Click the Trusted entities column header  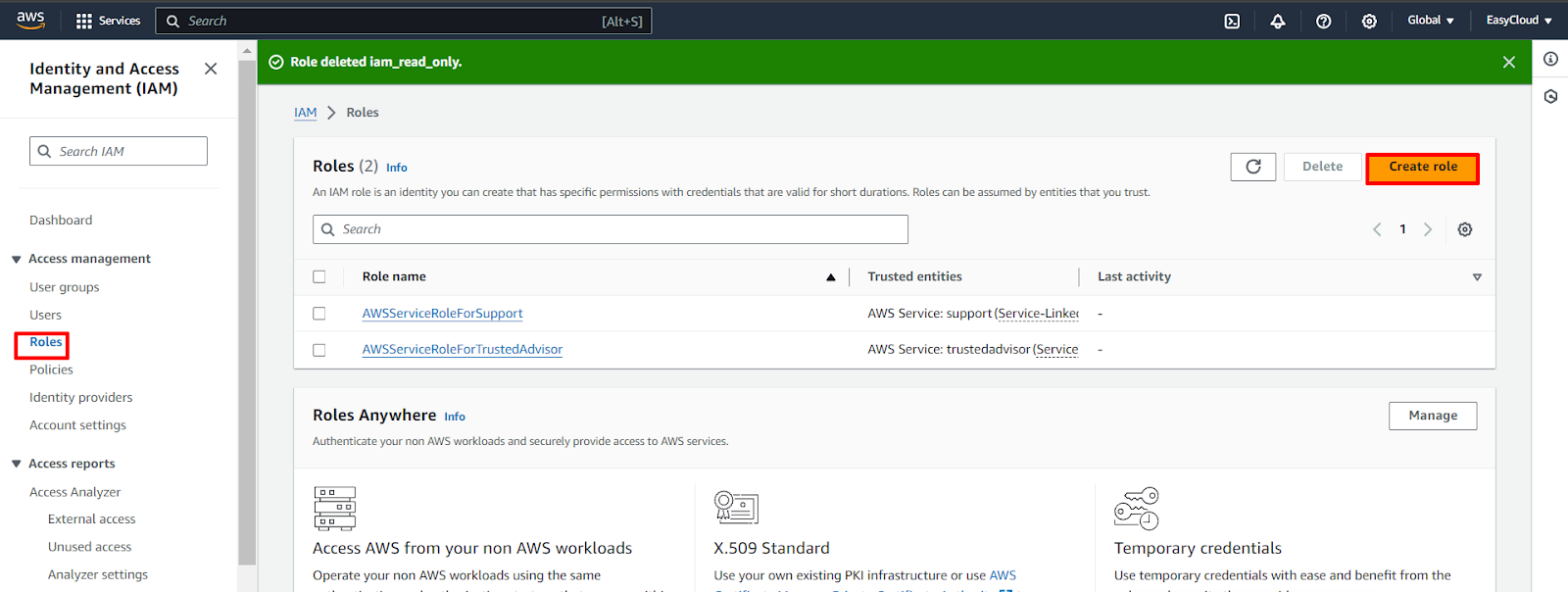(x=914, y=277)
